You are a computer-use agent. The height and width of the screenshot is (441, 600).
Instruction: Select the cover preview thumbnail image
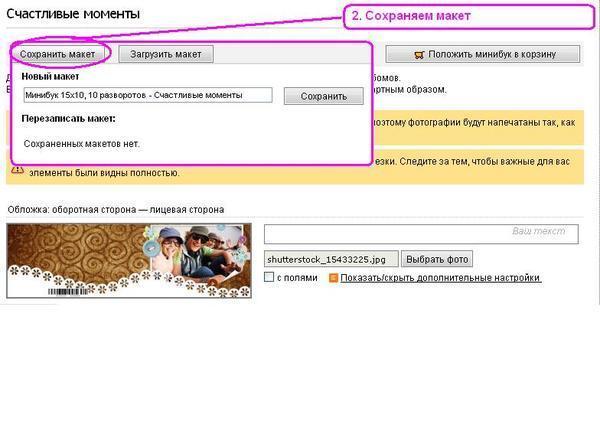(x=129, y=260)
